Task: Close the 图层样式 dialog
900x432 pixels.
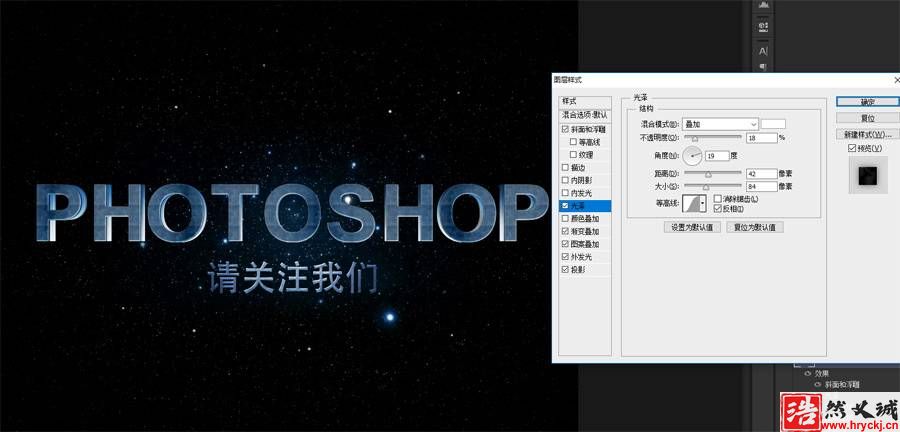Action: click(897, 80)
